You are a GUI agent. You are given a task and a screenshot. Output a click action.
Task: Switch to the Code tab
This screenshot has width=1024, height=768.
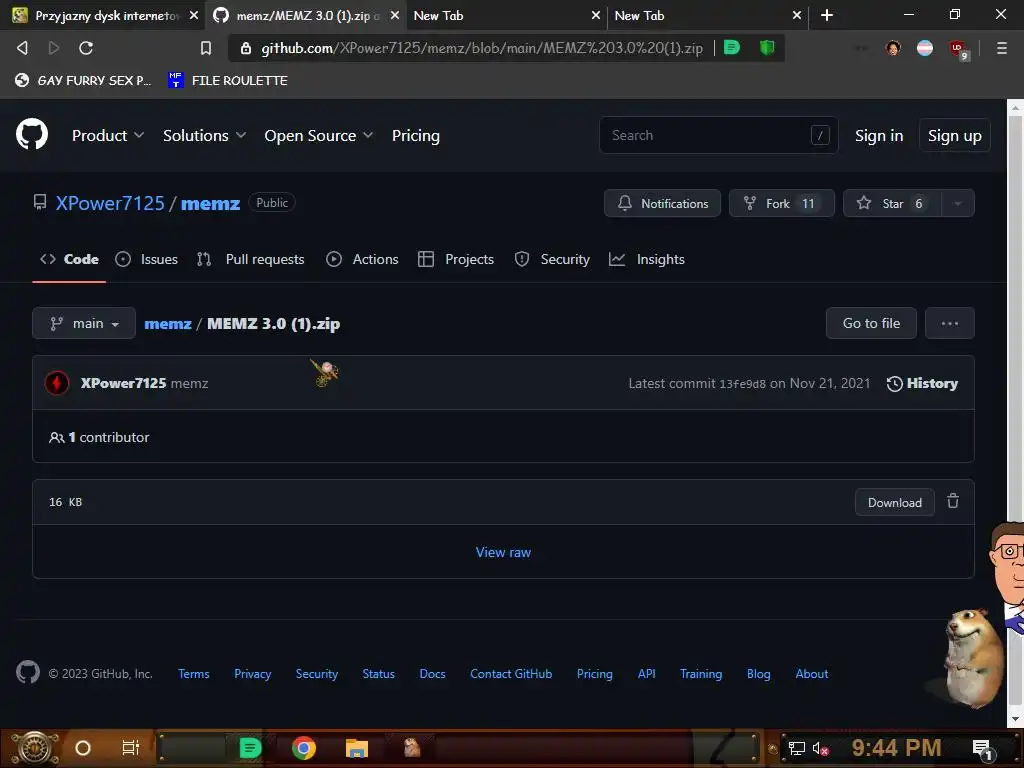pyautogui.click(x=69, y=259)
